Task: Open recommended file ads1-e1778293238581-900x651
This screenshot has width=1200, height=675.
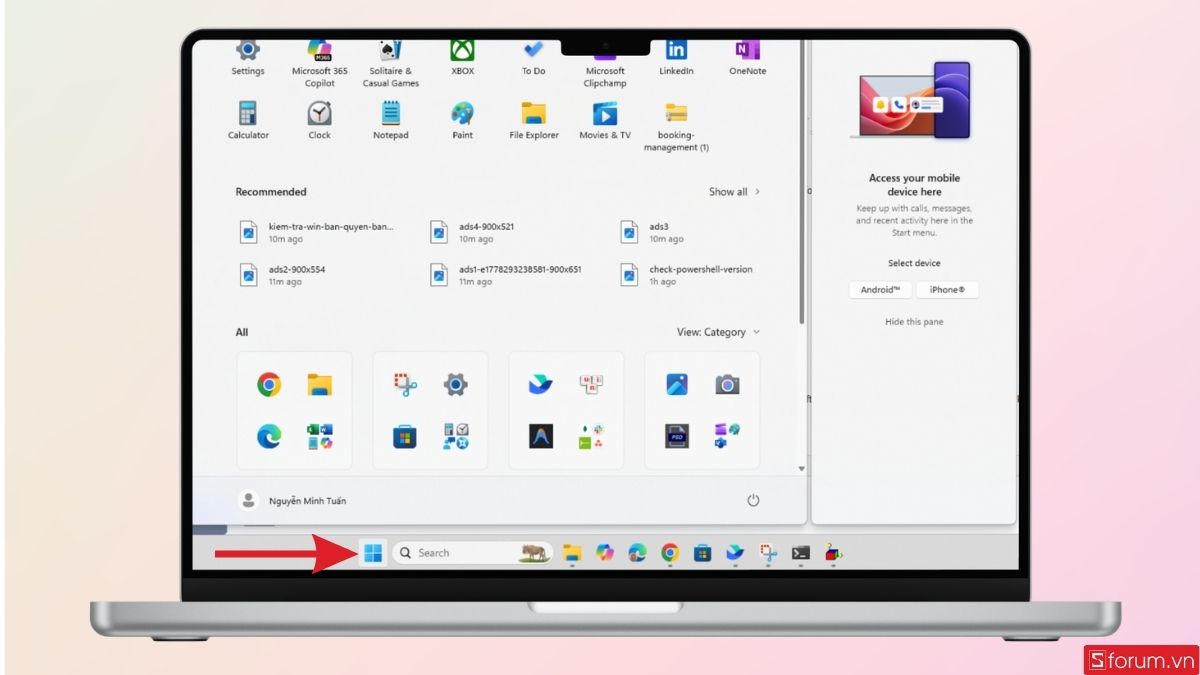Action: [506, 275]
